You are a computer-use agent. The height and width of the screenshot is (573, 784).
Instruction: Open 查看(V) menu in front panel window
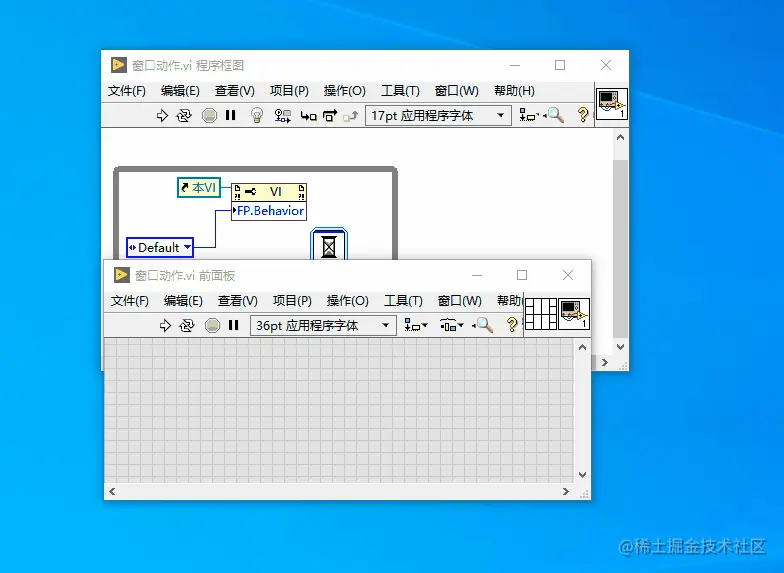pos(238,301)
